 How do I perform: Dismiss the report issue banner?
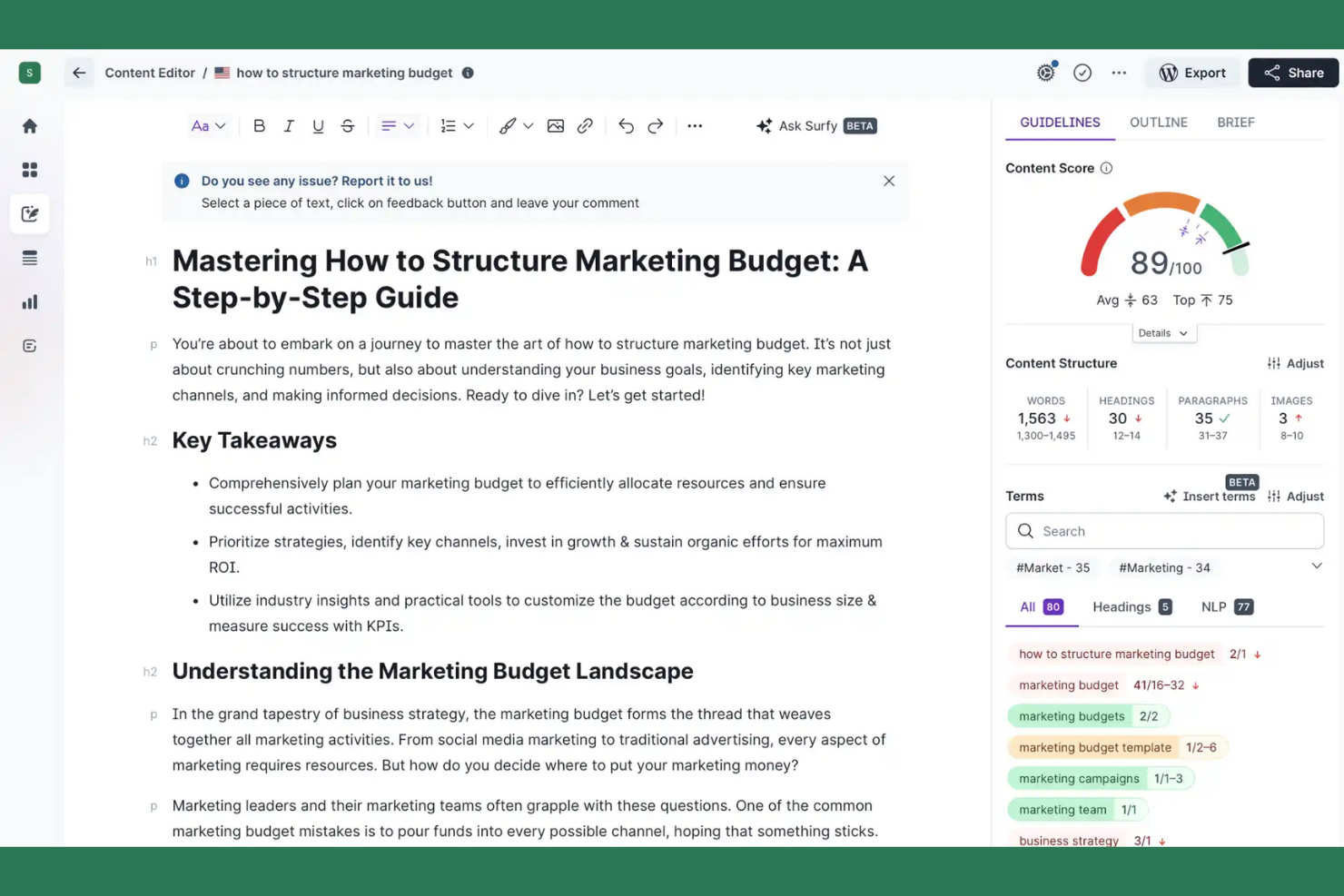(x=889, y=181)
